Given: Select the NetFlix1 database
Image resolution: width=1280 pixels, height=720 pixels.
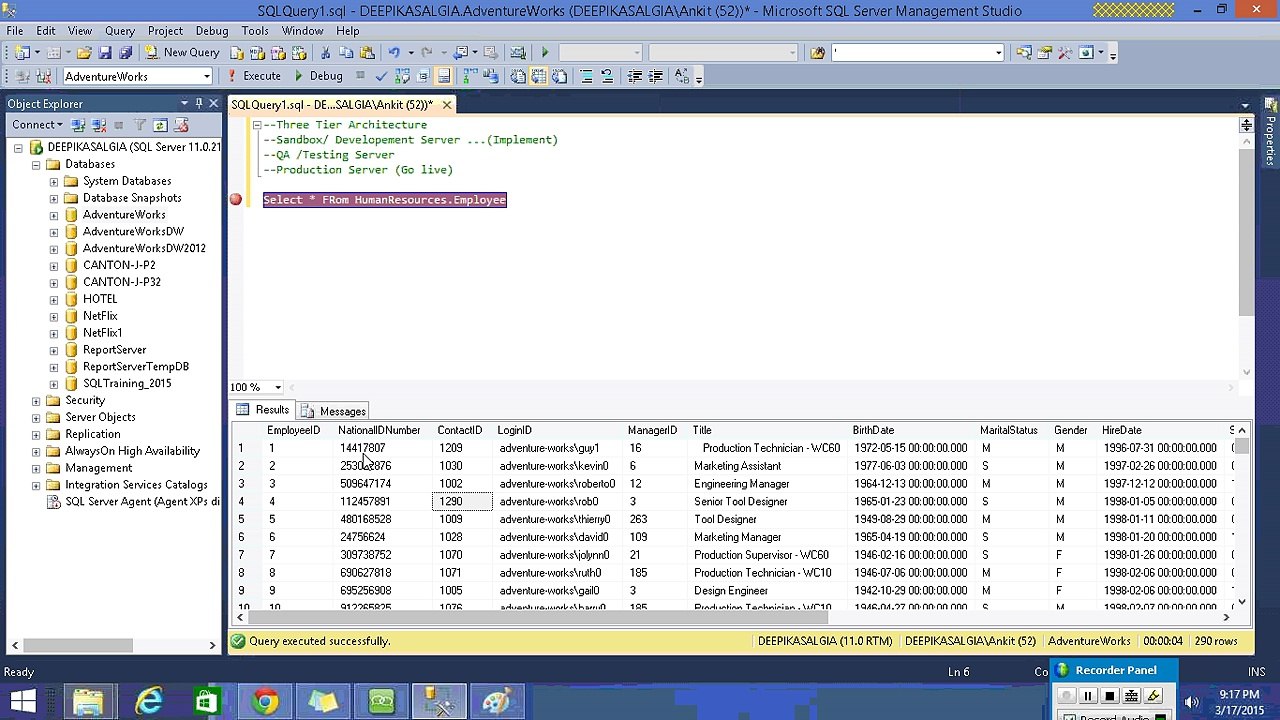Looking at the screenshot, I should click(102, 333).
